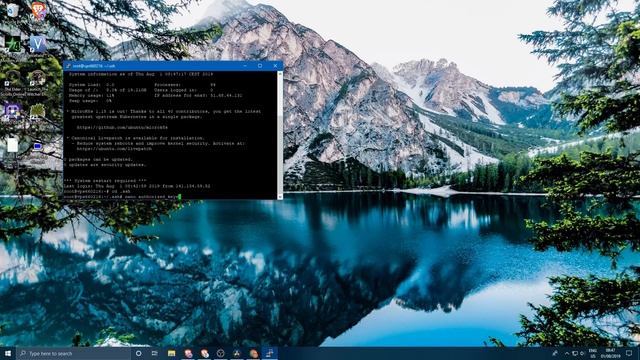Maximize the terminal window

(260, 66)
